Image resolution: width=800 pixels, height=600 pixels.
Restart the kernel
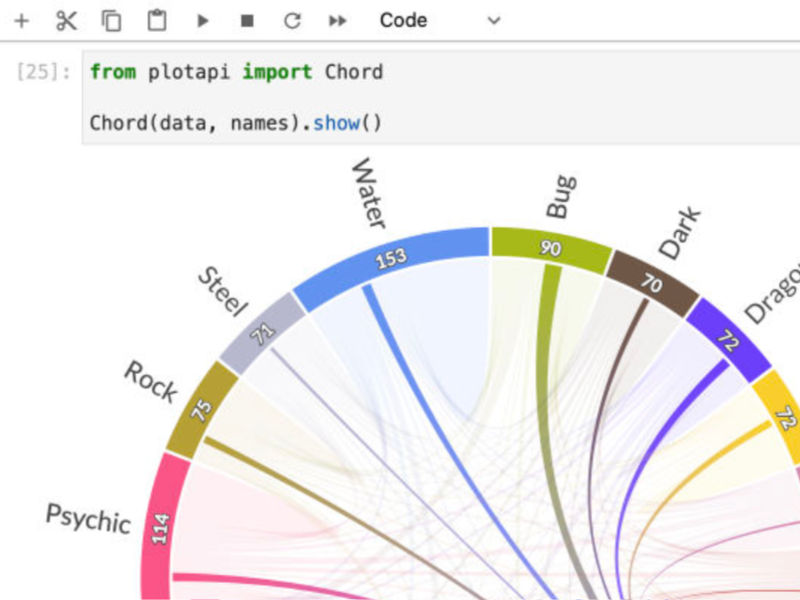292,20
